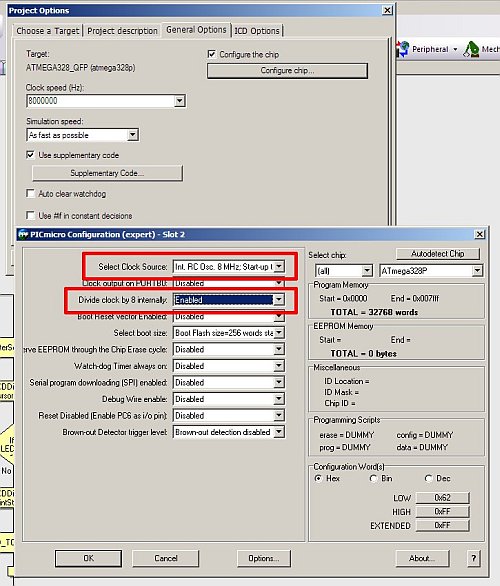Click the PICmicro Configuration title bar icon
Screen dimensions: 500x586
(x=24, y=234)
